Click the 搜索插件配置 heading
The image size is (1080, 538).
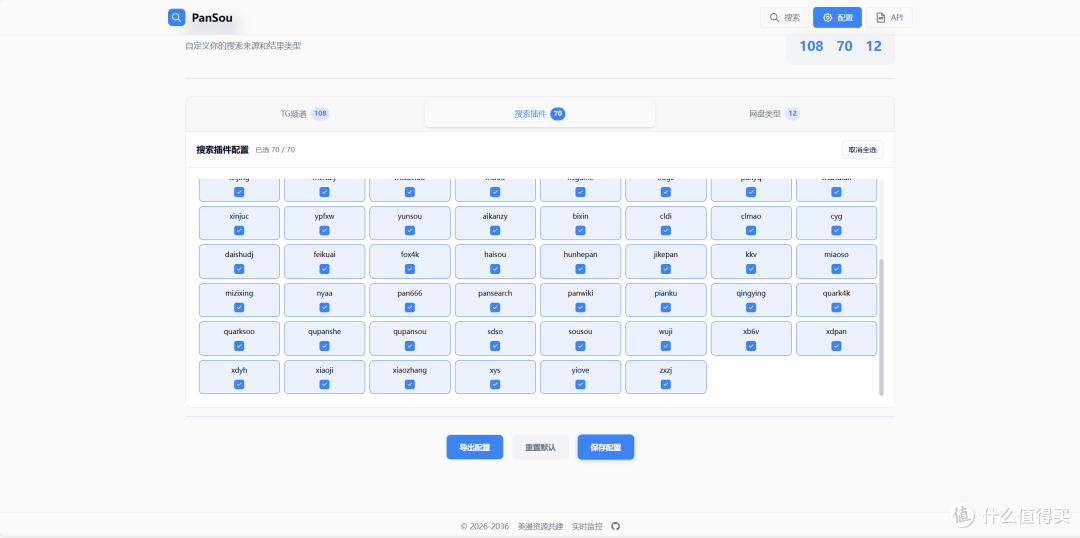click(x=222, y=149)
